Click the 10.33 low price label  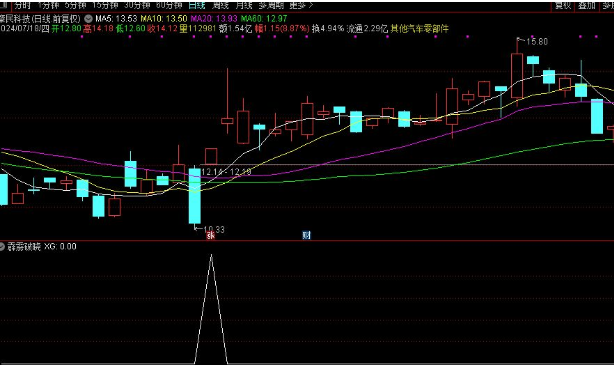pyautogui.click(x=214, y=229)
